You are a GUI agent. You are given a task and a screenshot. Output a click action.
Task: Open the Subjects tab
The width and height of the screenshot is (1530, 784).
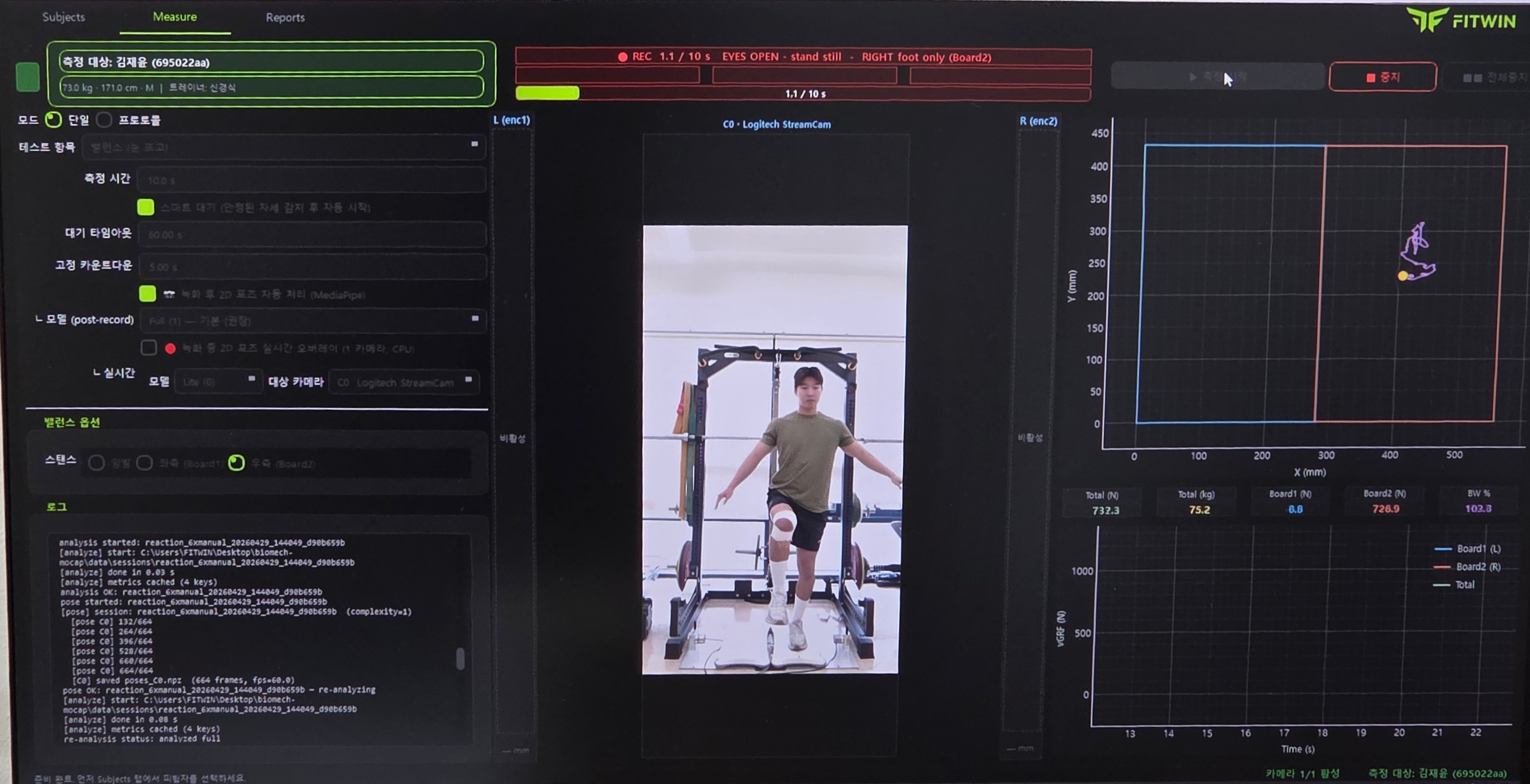pos(64,17)
